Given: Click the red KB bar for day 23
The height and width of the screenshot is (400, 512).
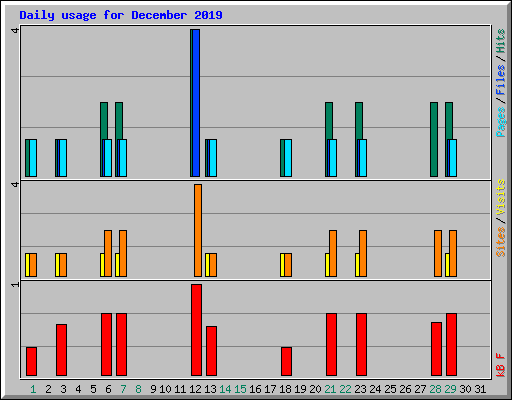Looking at the screenshot, I should [x=361, y=344].
